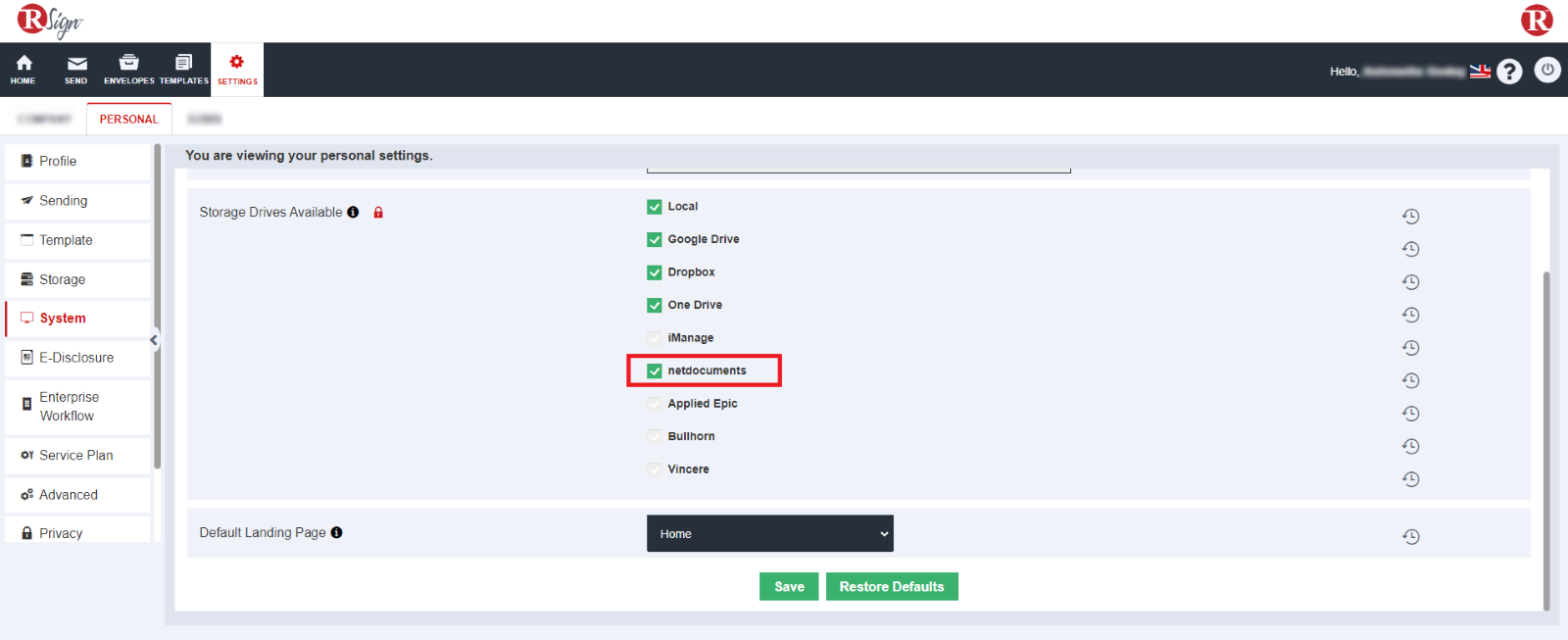Viewport: 1568px width, 640px height.
Task: View history for Google Drive setting
Action: click(1411, 249)
